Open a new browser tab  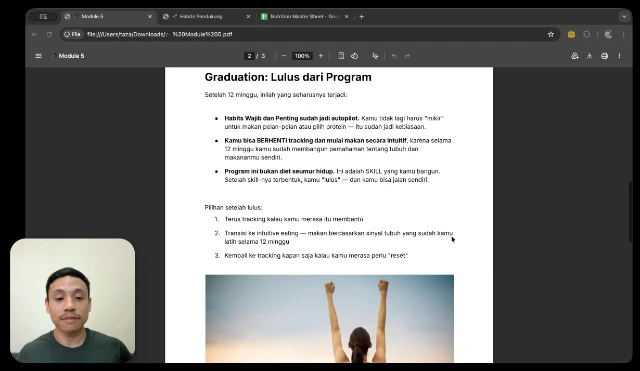tap(361, 17)
